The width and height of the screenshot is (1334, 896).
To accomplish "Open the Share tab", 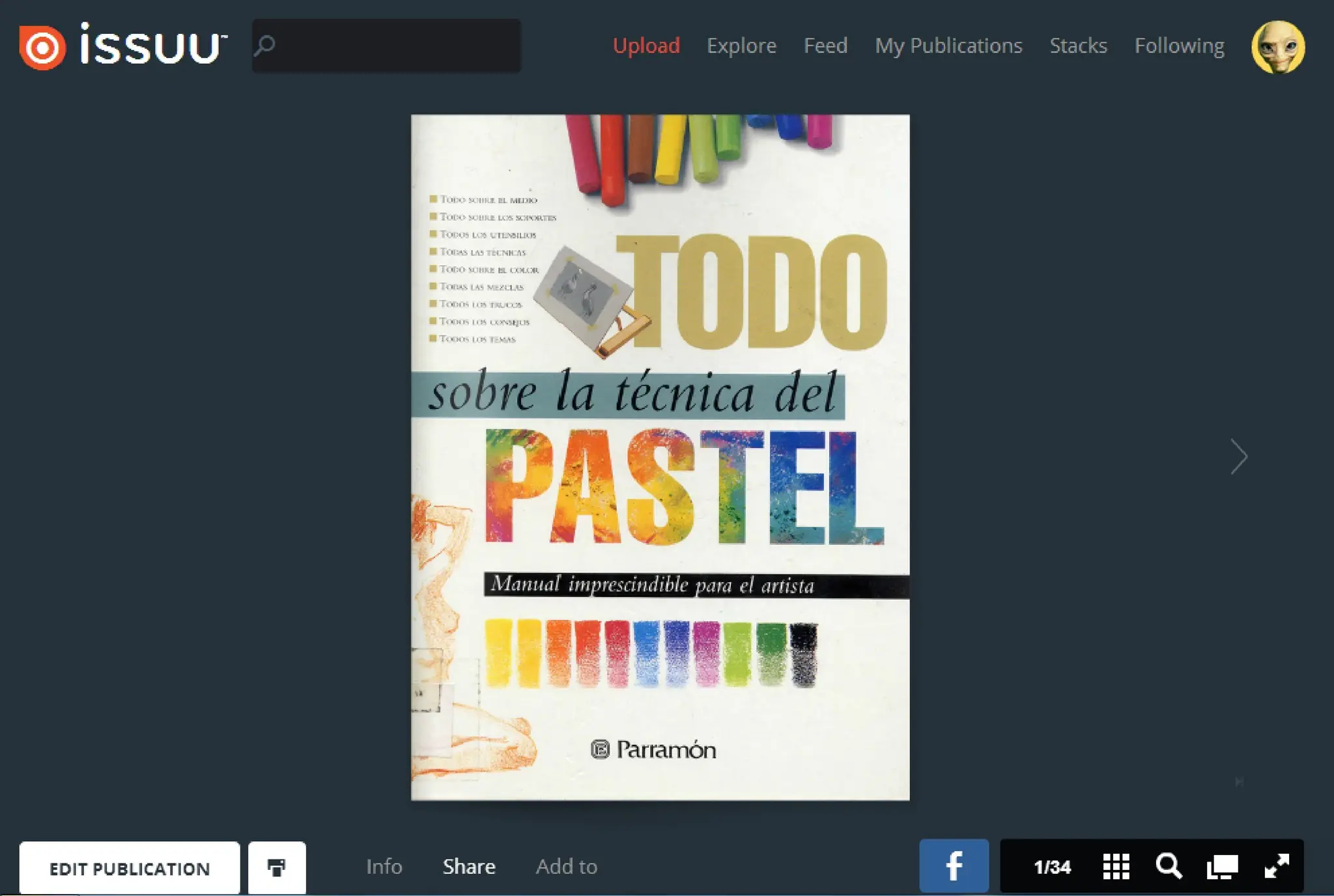I will [469, 867].
